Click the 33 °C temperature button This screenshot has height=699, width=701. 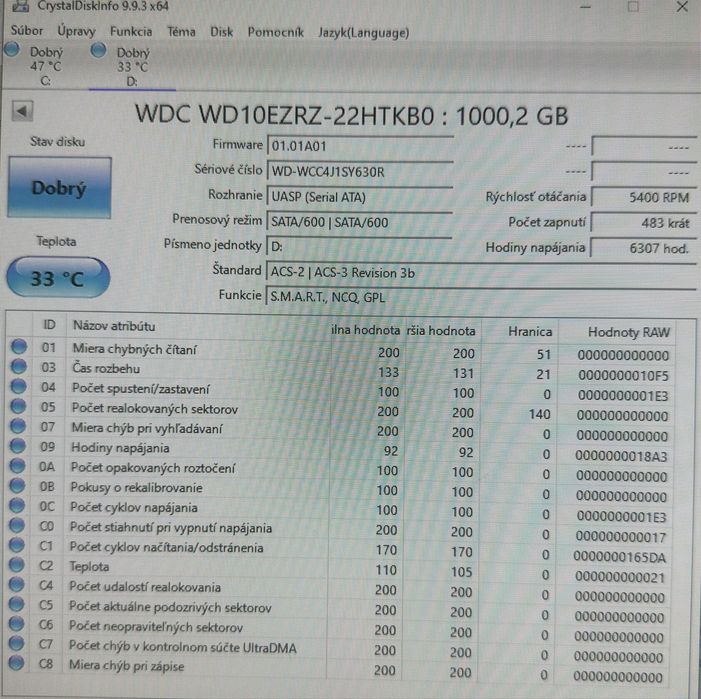coord(58,278)
